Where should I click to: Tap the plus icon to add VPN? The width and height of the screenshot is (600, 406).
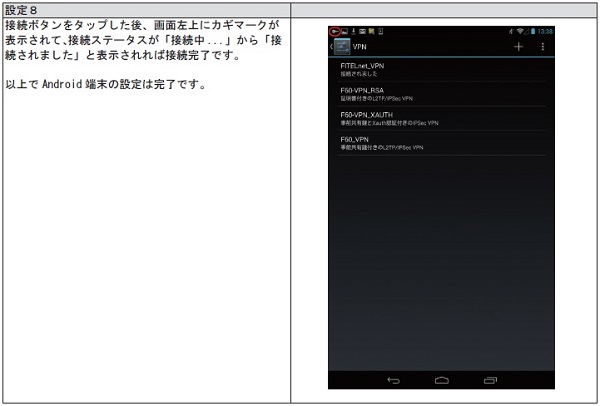click(518, 47)
